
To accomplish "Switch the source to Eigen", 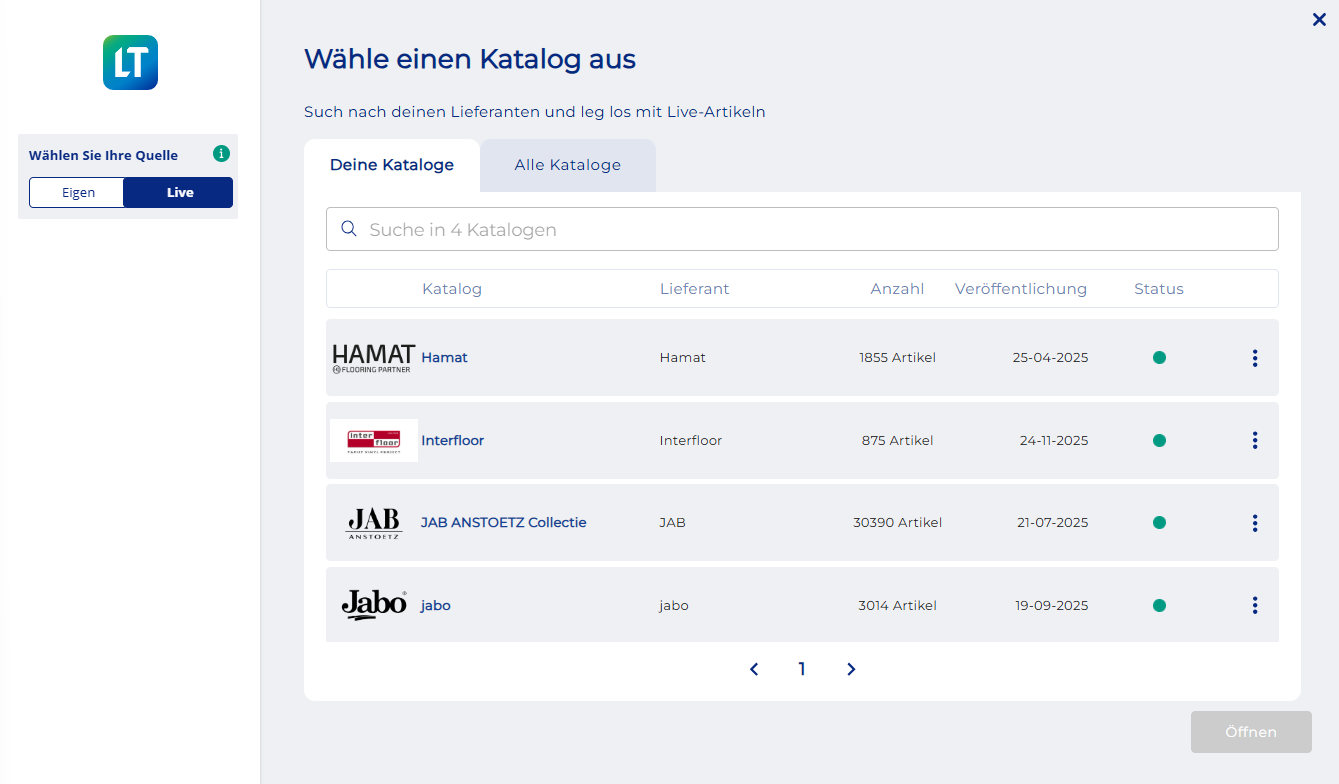I will pyautogui.click(x=77, y=192).
